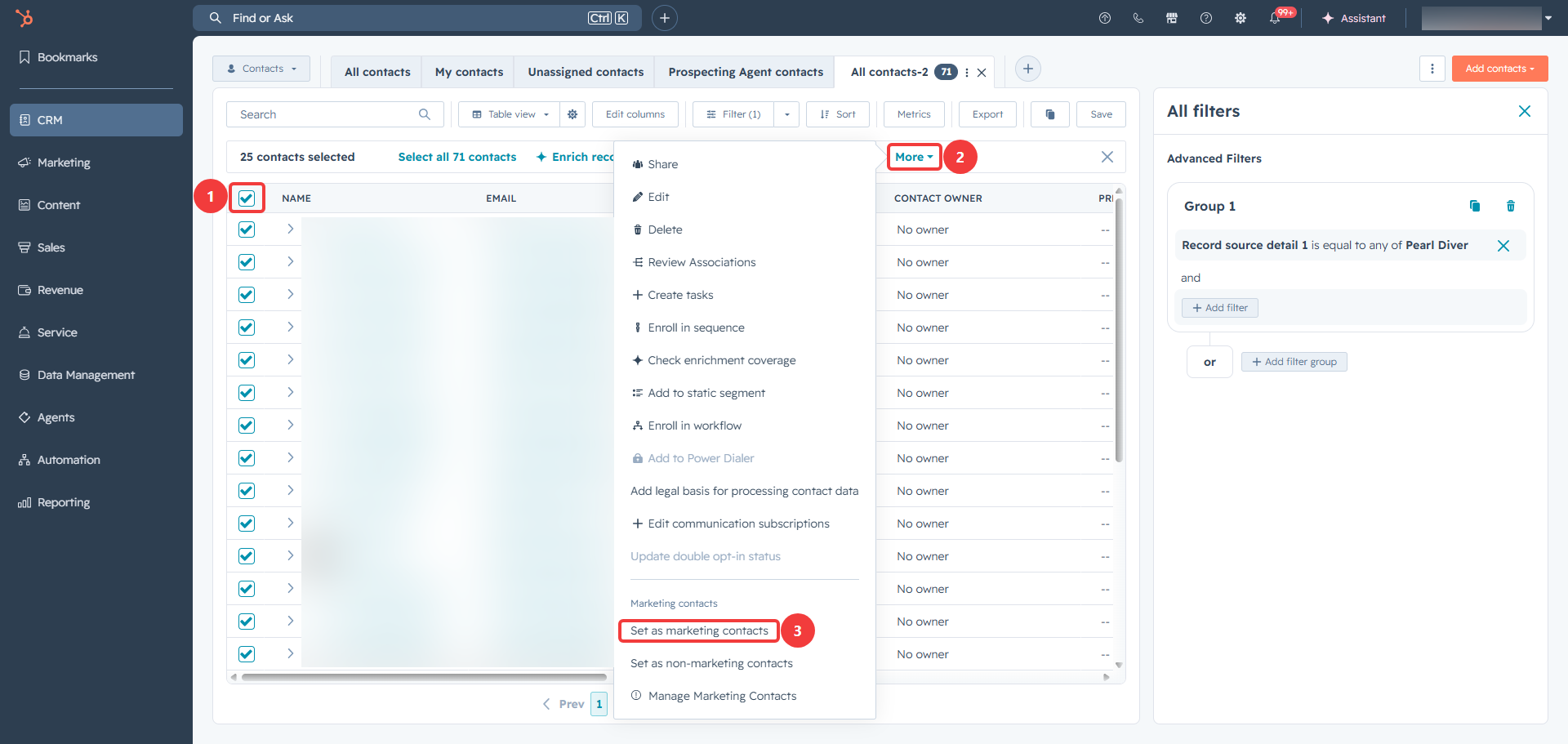The image size is (1568, 744).
Task: Close the All contacts-2 view tab
Action: (x=982, y=73)
